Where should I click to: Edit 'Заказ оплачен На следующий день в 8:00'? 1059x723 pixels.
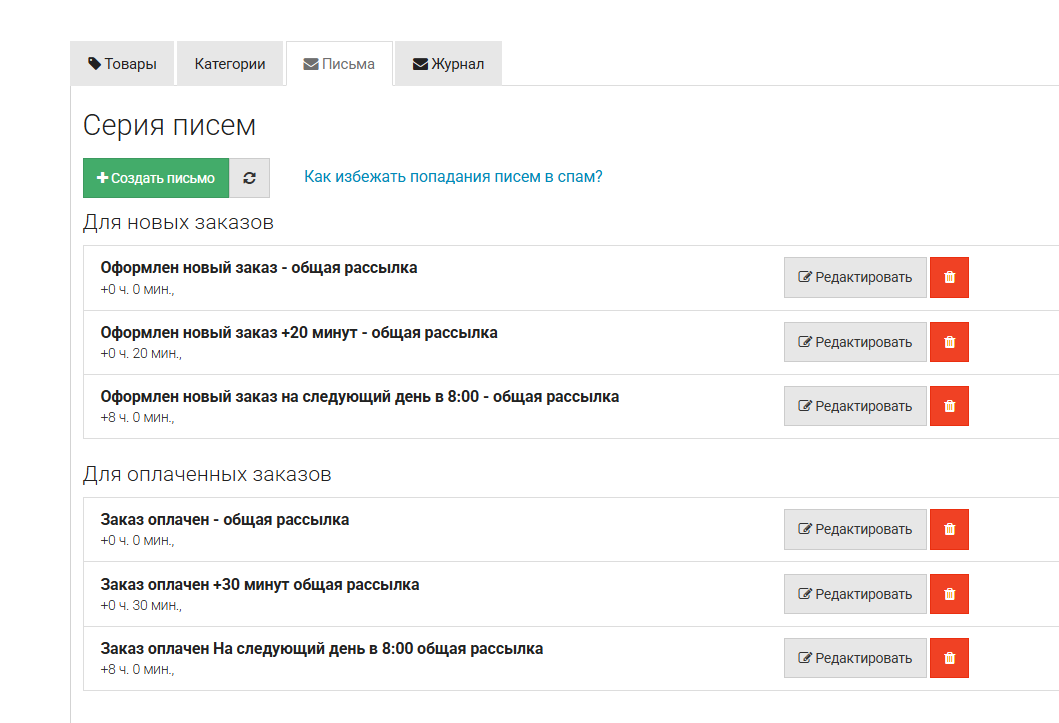coord(855,658)
